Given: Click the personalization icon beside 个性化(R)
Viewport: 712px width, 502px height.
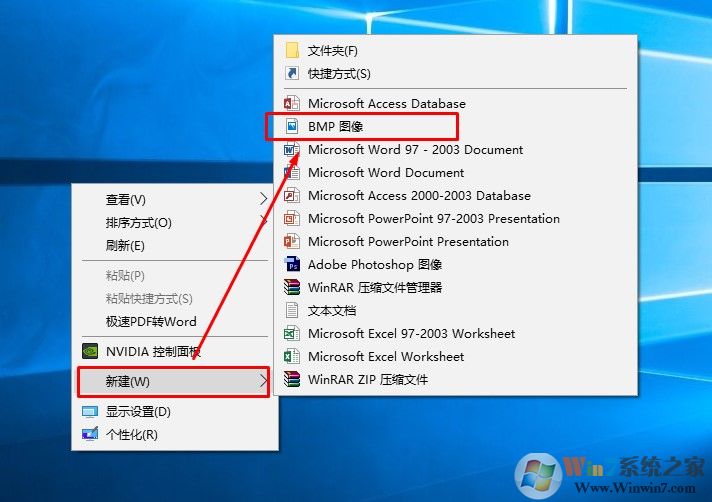Looking at the screenshot, I should coord(90,434).
